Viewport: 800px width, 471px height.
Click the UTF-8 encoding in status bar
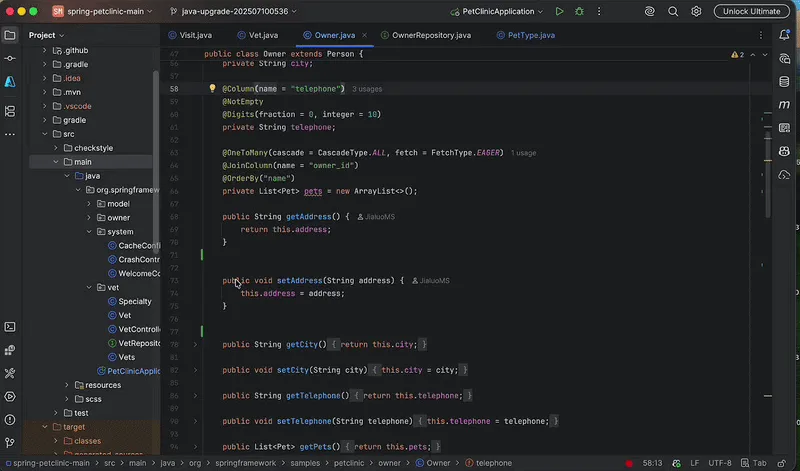(x=719, y=463)
